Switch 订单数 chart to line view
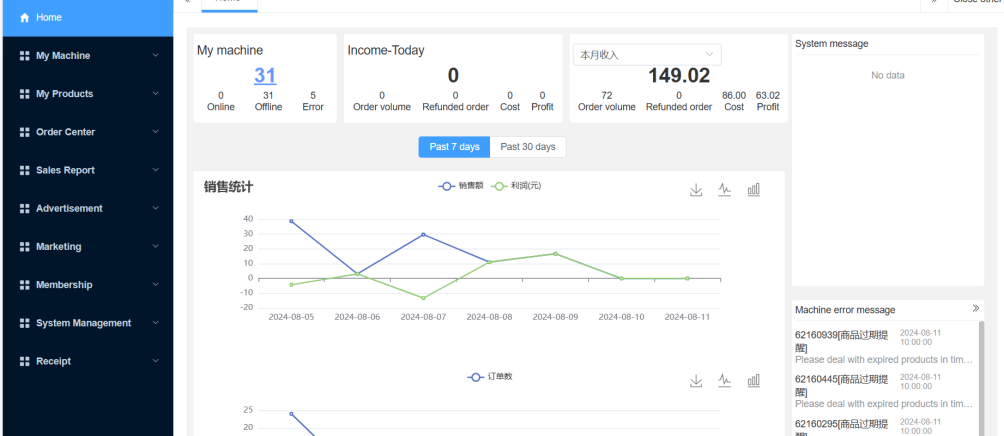1004x436 pixels. click(x=724, y=381)
